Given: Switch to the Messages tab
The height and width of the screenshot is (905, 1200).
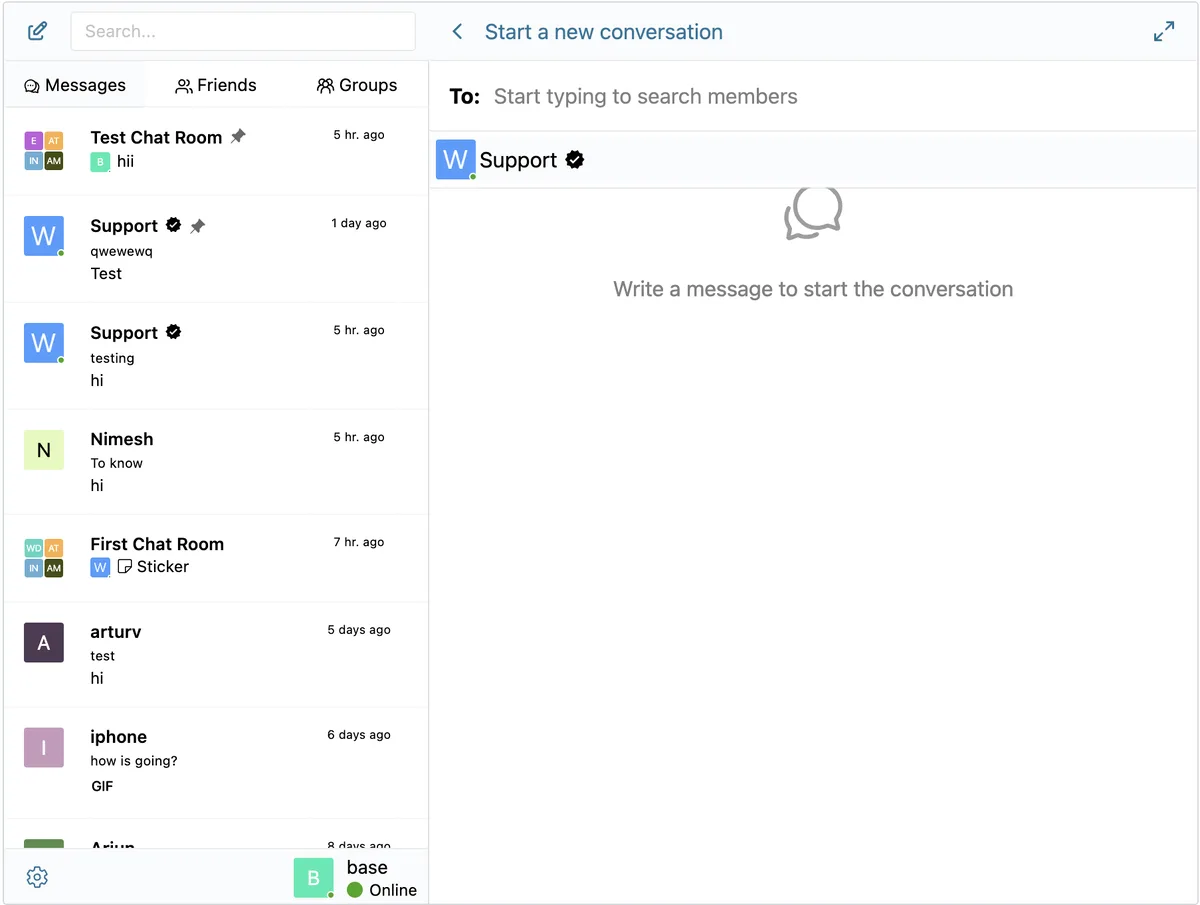Looking at the screenshot, I should [75, 85].
